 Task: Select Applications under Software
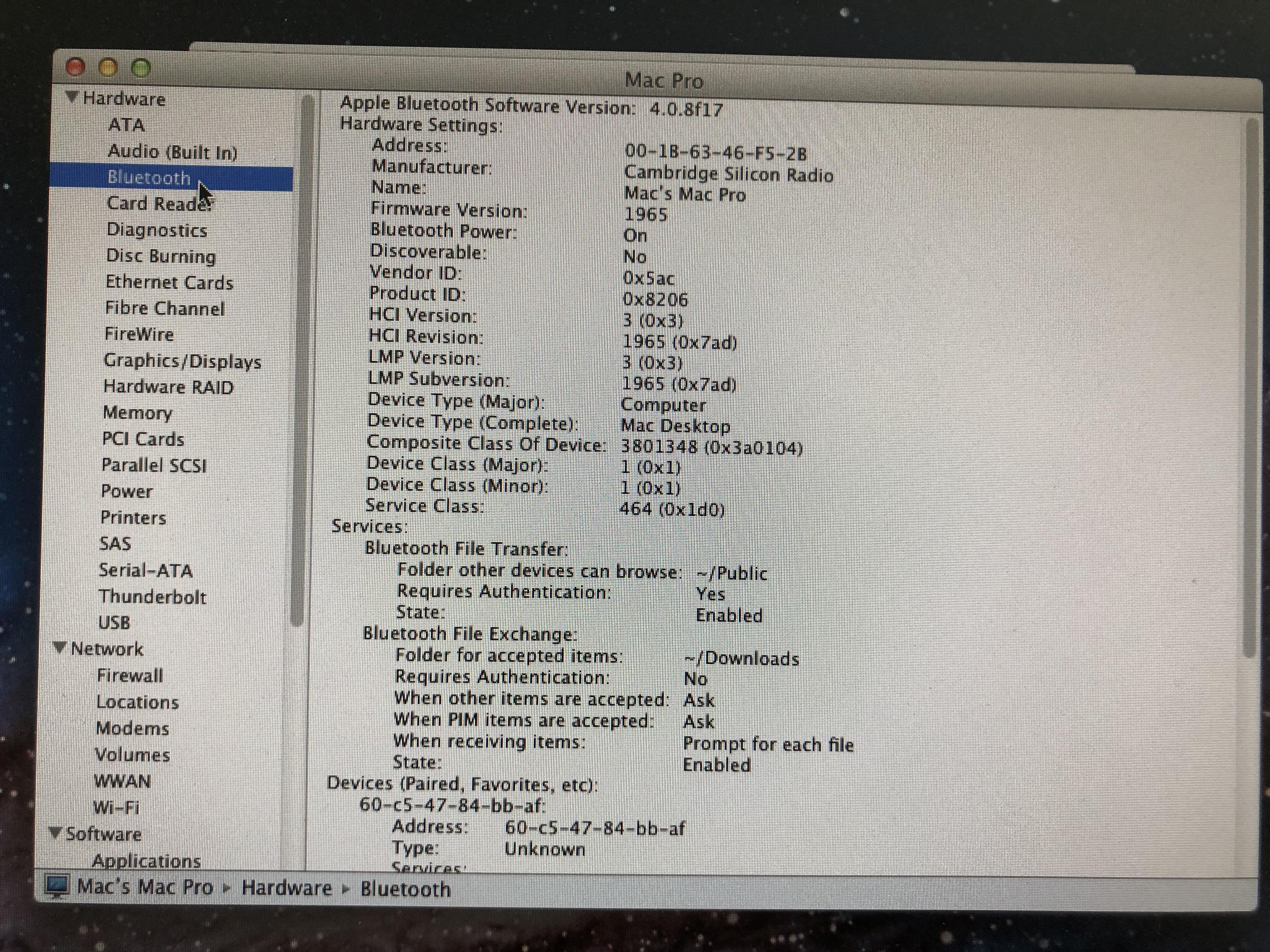click(146, 860)
